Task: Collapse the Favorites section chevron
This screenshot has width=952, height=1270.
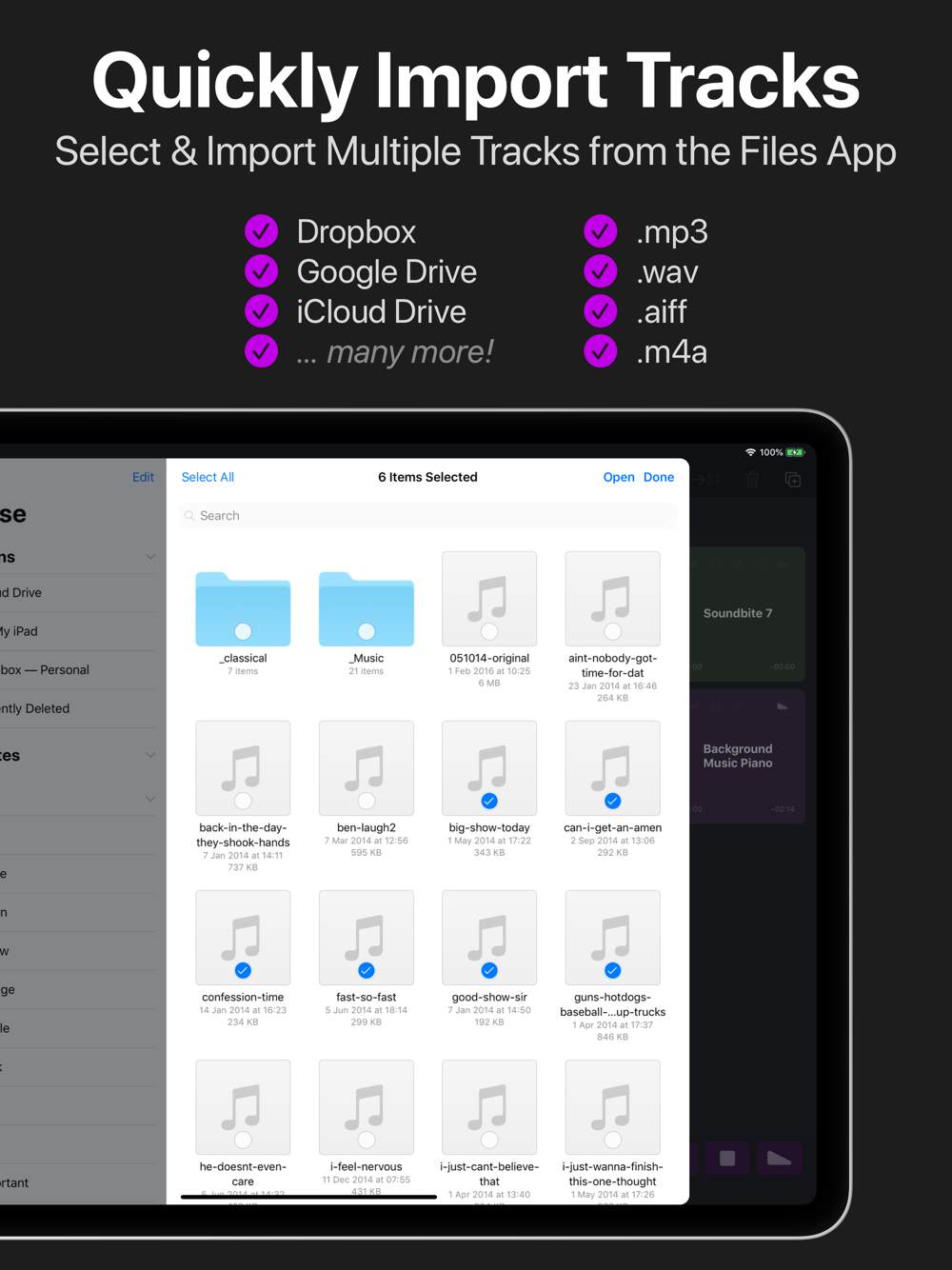Action: 150,755
